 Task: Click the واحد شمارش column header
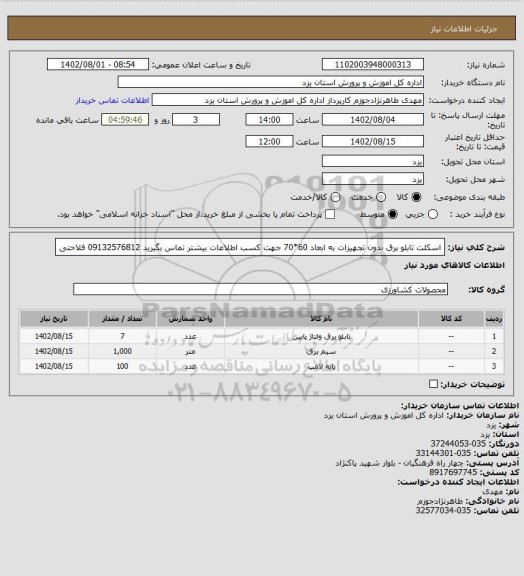pyautogui.click(x=190, y=318)
